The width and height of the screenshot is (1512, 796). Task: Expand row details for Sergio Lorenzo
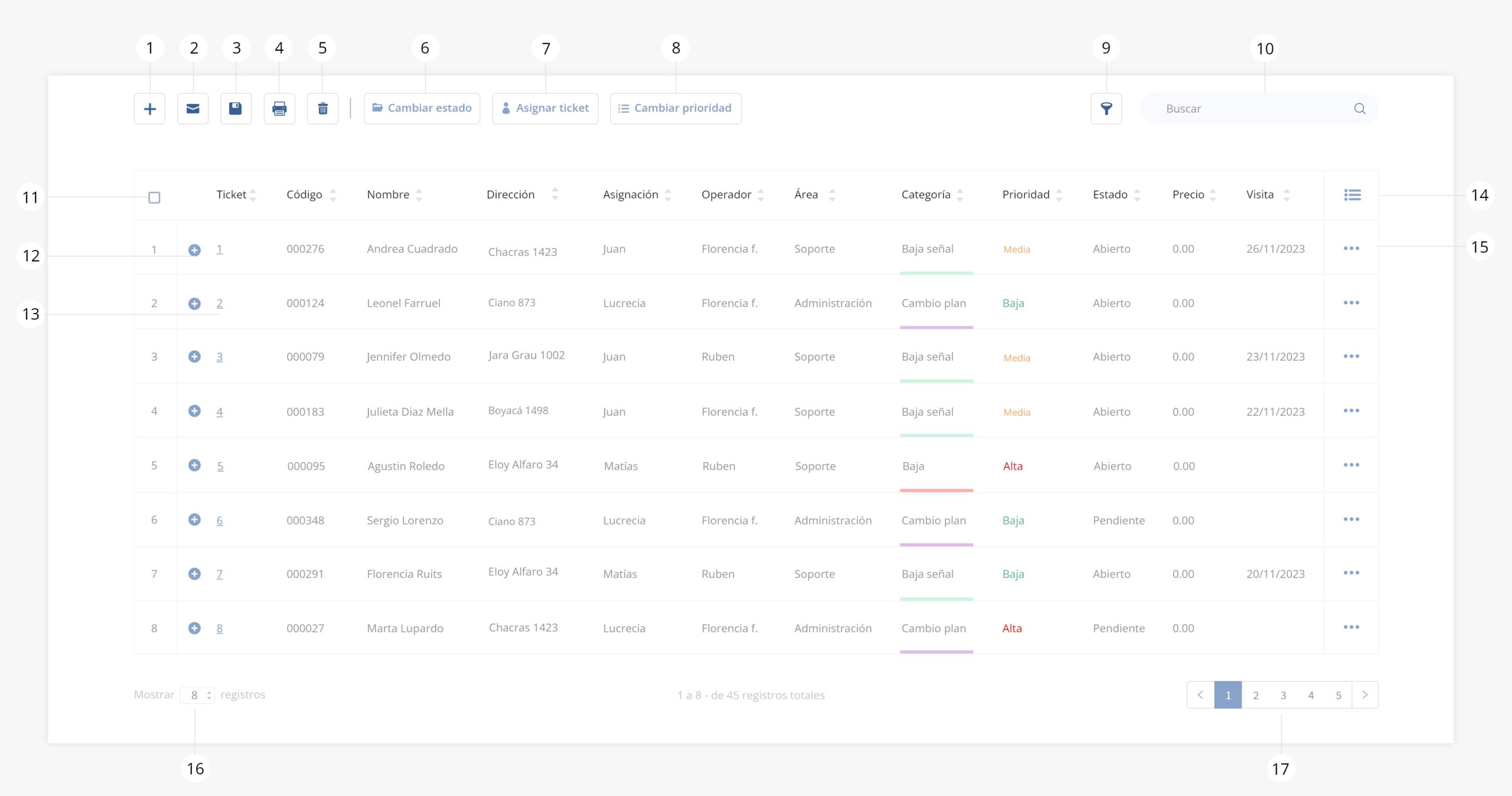pyautogui.click(x=194, y=520)
